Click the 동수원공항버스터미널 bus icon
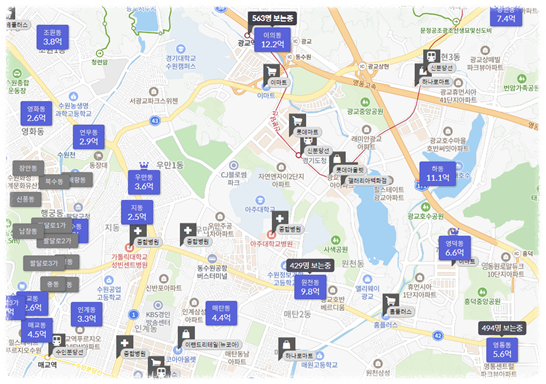 tap(212, 259)
